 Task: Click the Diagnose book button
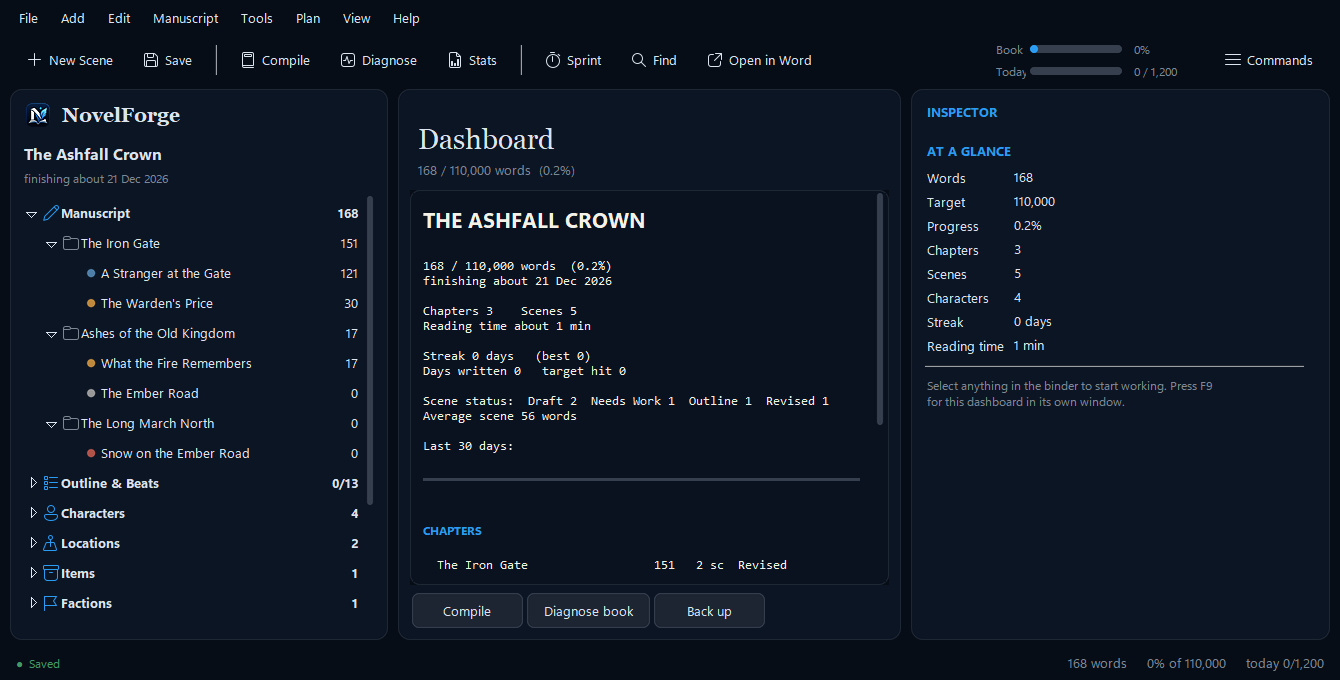[589, 611]
